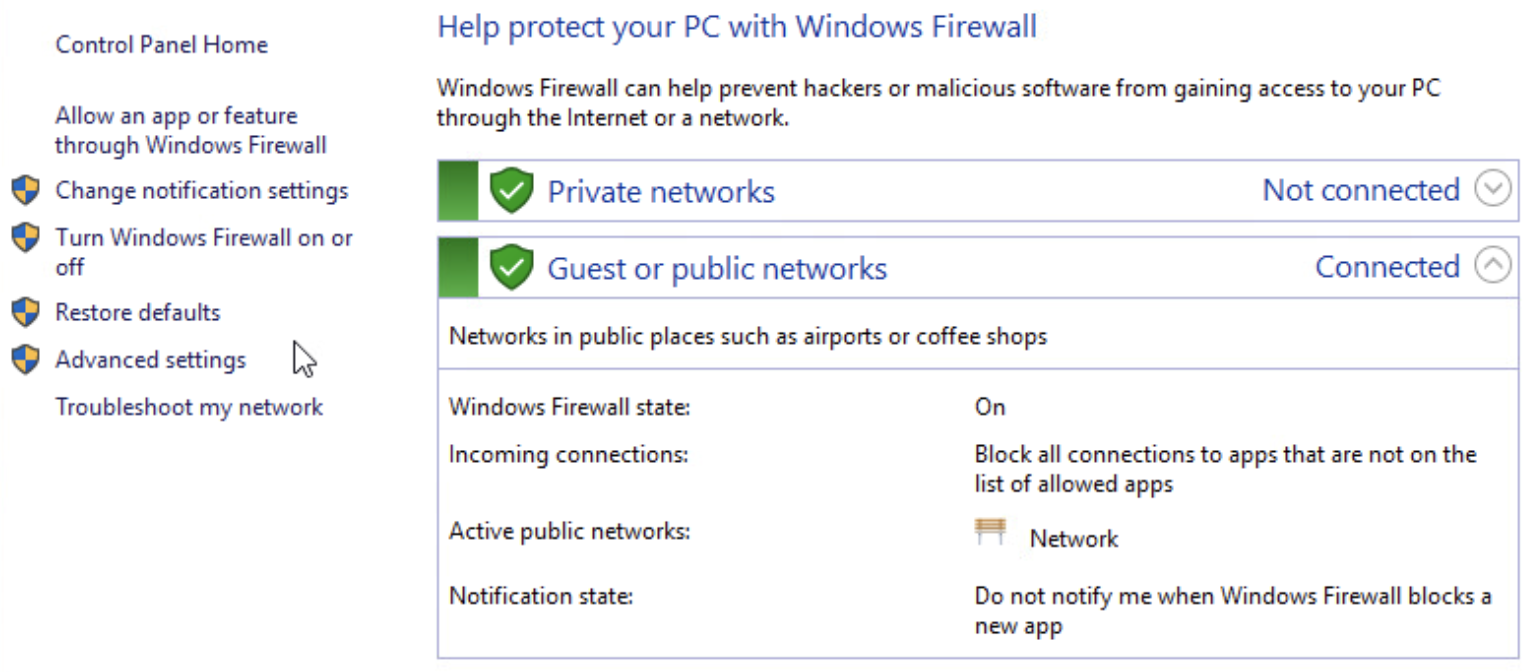
Task: Click shield icon beside Turn Windows Firewall on or off
Action: pos(25,238)
